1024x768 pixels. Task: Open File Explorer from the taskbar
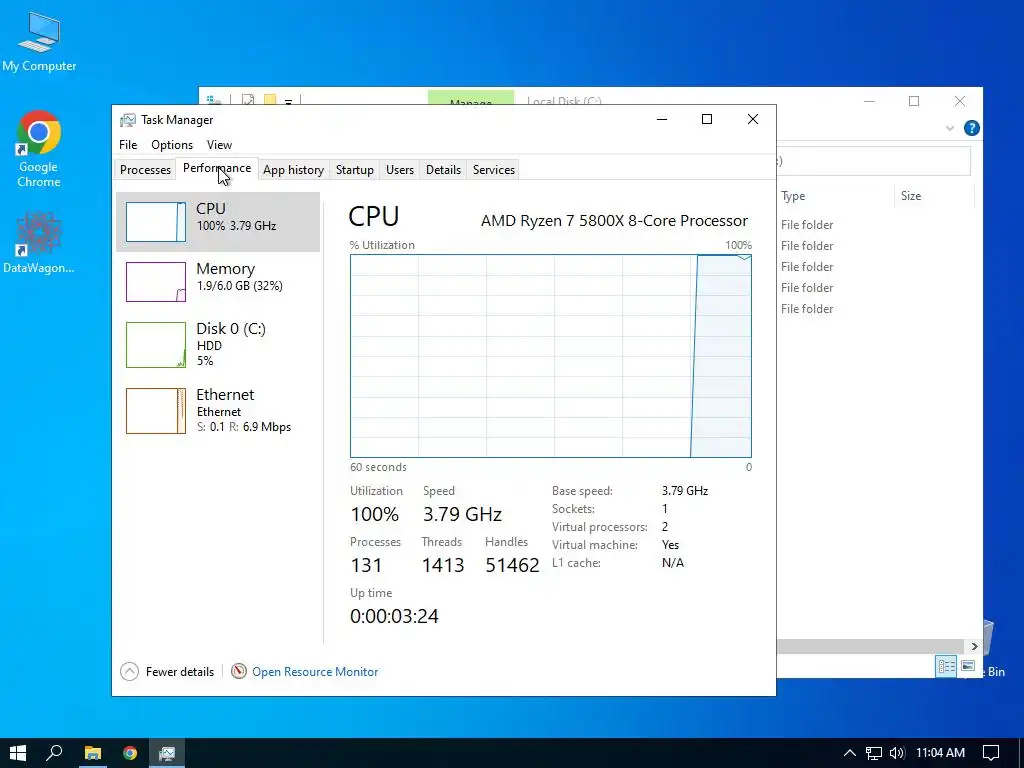tap(93, 753)
